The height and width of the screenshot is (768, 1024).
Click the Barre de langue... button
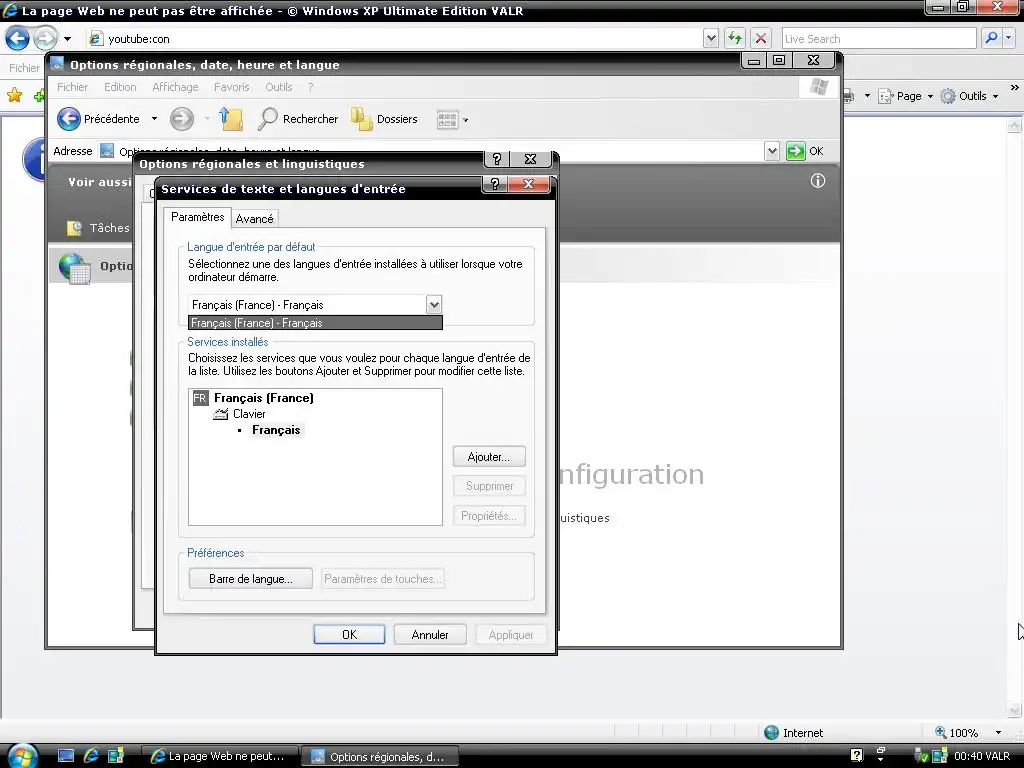(251, 579)
